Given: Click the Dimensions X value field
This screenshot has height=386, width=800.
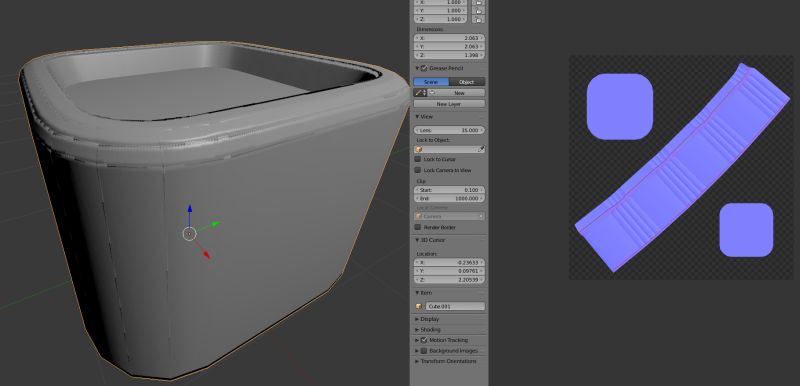Looking at the screenshot, I should click(449, 38).
